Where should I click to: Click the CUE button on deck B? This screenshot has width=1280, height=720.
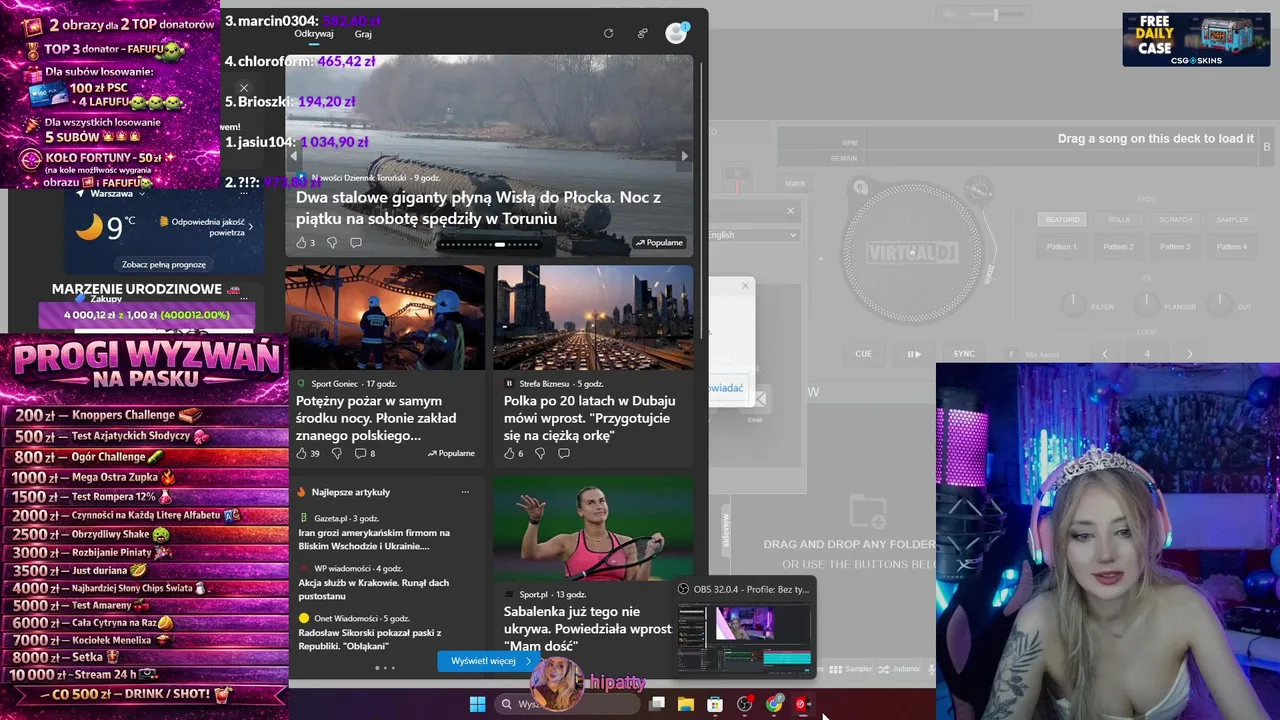tap(864, 354)
